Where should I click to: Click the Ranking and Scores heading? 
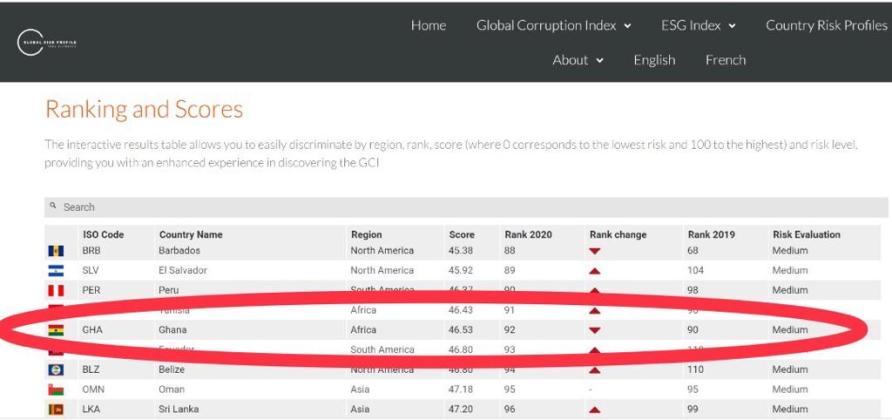coord(144,109)
